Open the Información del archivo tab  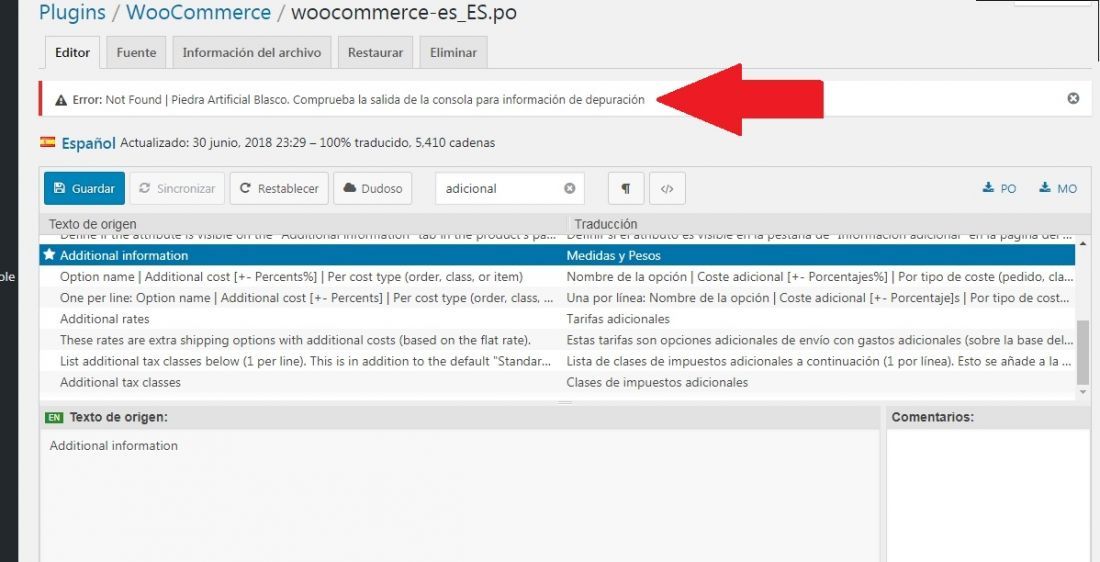pos(252,53)
